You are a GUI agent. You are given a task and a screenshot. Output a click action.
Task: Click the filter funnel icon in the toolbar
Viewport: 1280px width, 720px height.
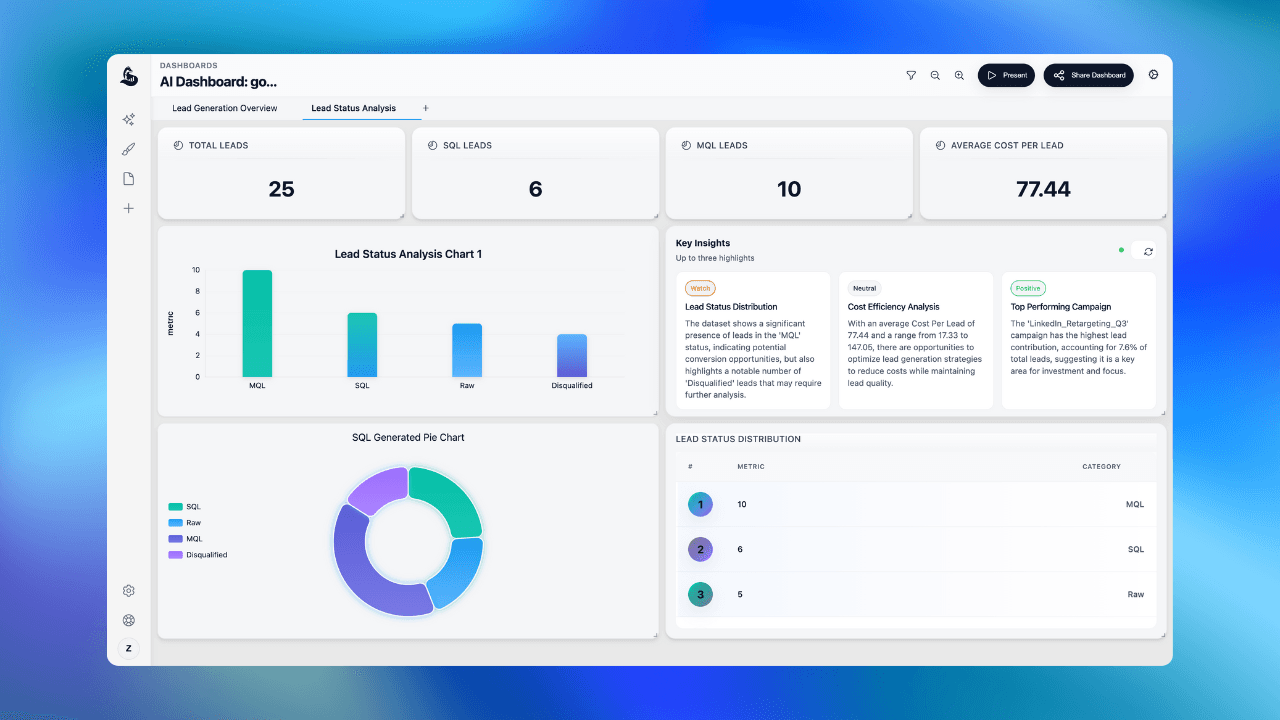pyautogui.click(x=911, y=75)
